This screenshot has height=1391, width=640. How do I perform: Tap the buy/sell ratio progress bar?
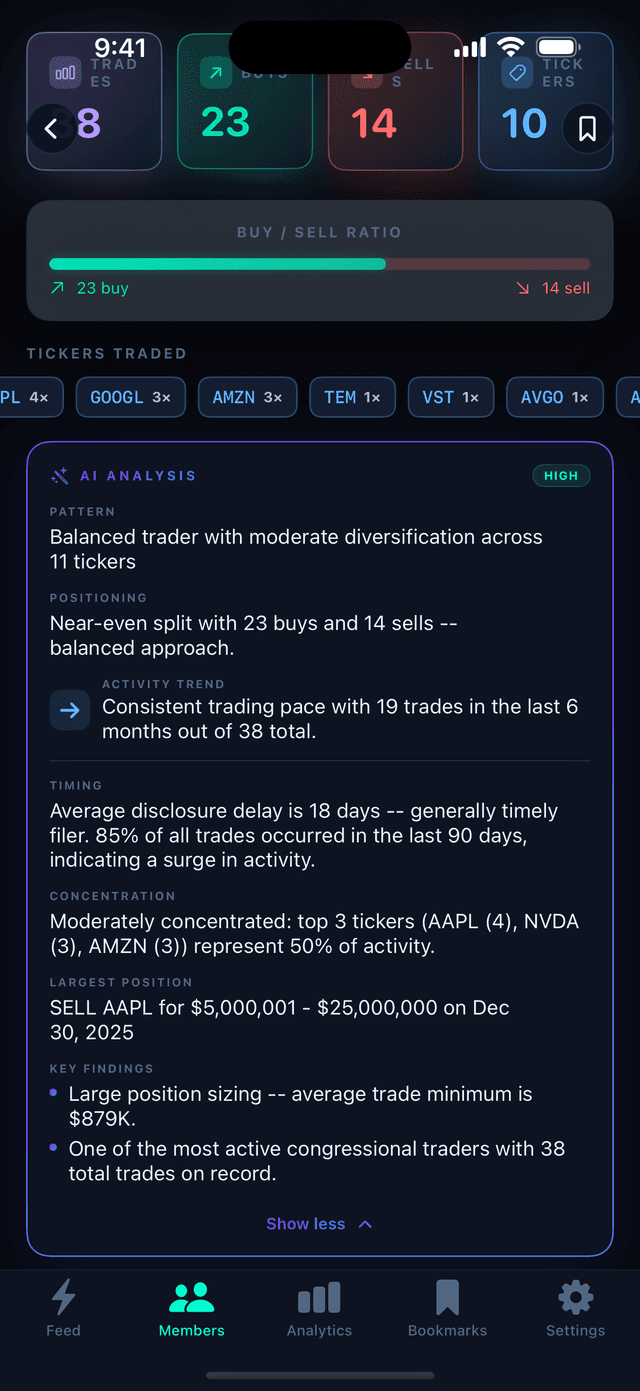pos(320,263)
